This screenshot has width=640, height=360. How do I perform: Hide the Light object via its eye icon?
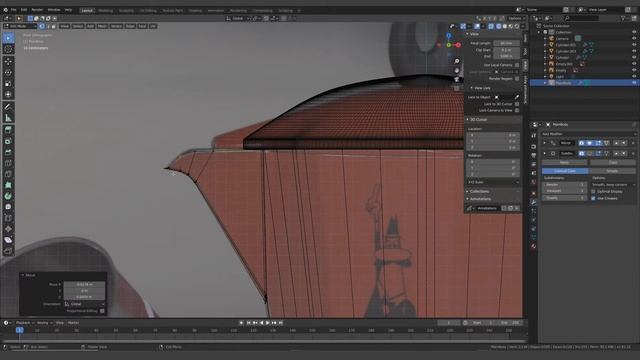click(634, 76)
